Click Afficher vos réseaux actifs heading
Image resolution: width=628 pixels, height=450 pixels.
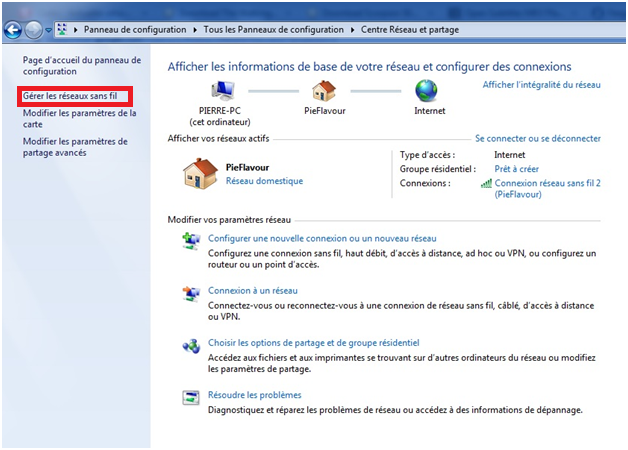pyautogui.click(x=218, y=139)
